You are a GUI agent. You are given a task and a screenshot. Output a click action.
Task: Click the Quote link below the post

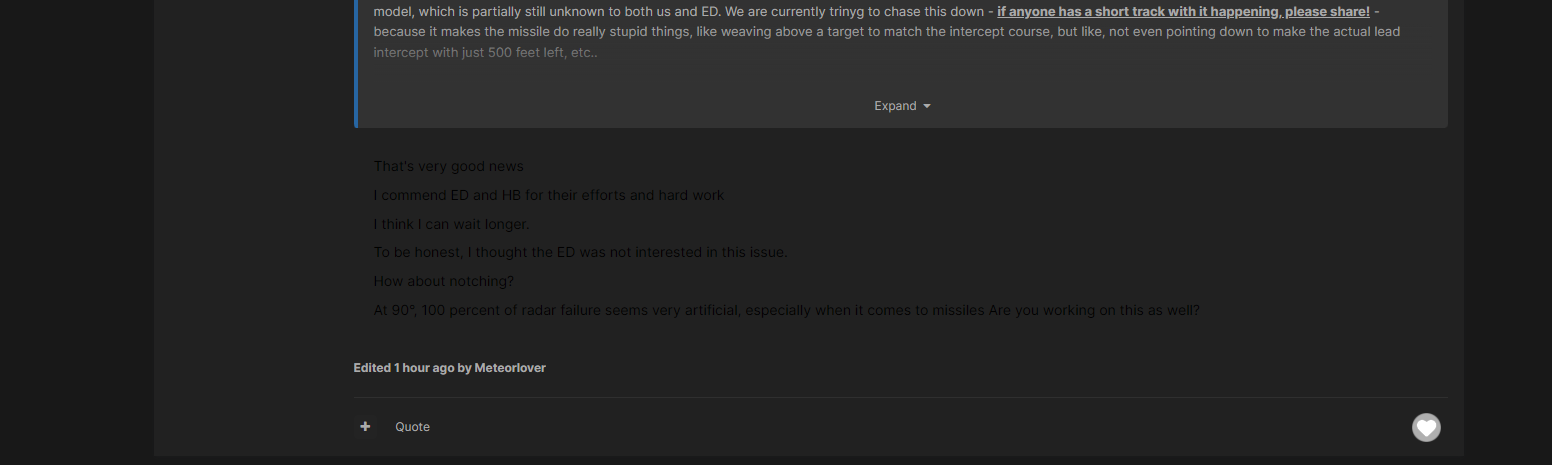click(x=412, y=427)
